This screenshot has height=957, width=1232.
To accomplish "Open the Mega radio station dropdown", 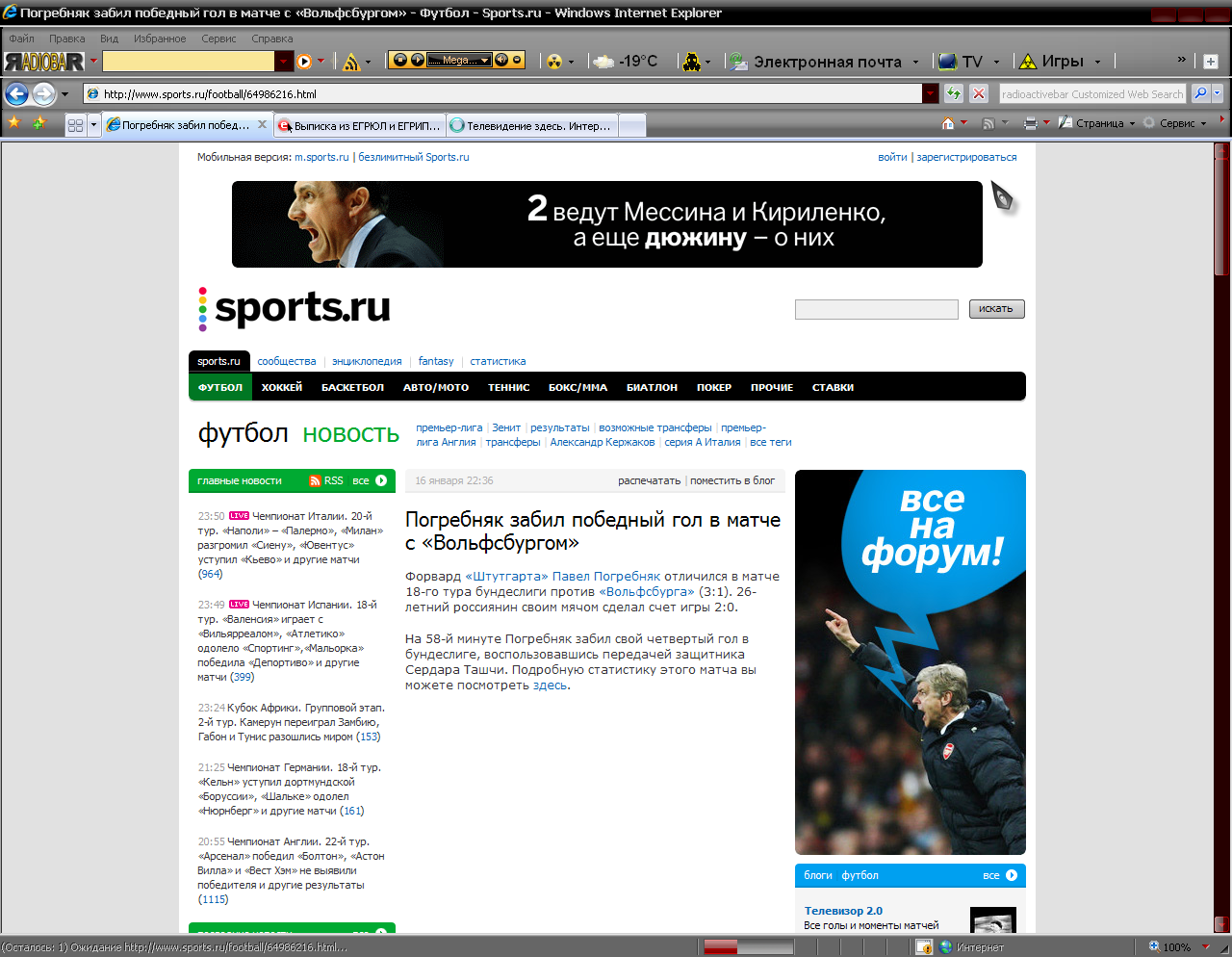I will tap(485, 60).
